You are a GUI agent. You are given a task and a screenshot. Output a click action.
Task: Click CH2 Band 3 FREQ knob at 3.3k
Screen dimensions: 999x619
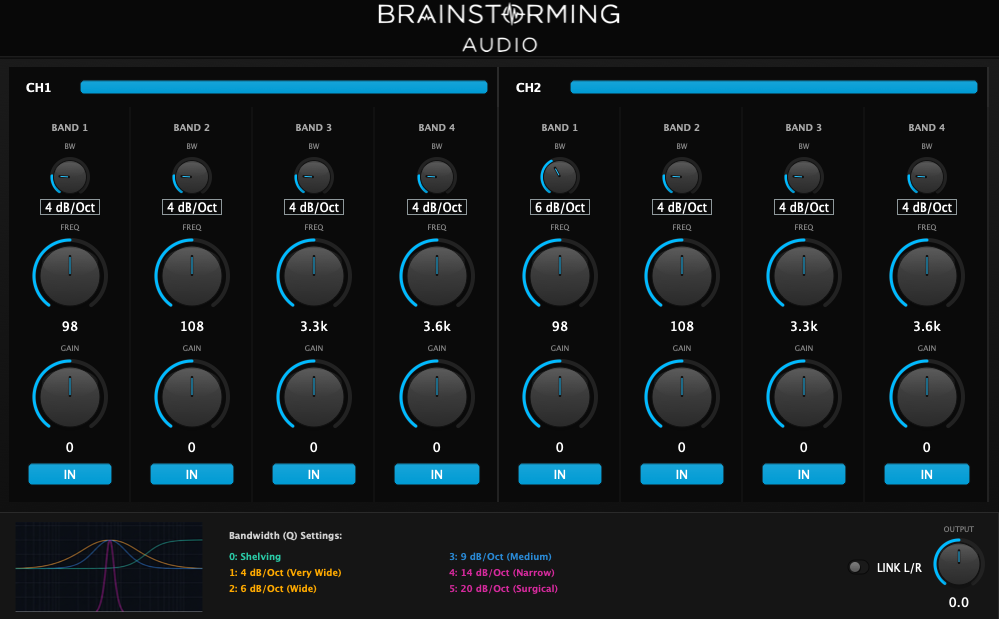[803, 276]
